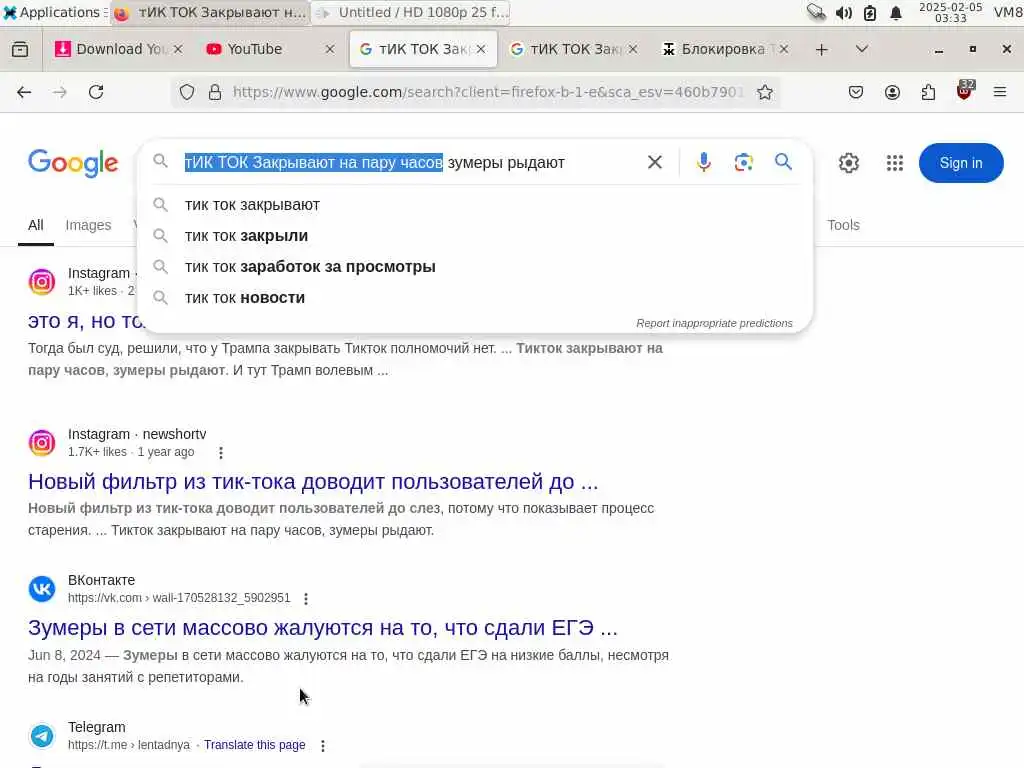1024x768 pixels.
Task: Go forward to the next page
Action: click(x=60, y=92)
